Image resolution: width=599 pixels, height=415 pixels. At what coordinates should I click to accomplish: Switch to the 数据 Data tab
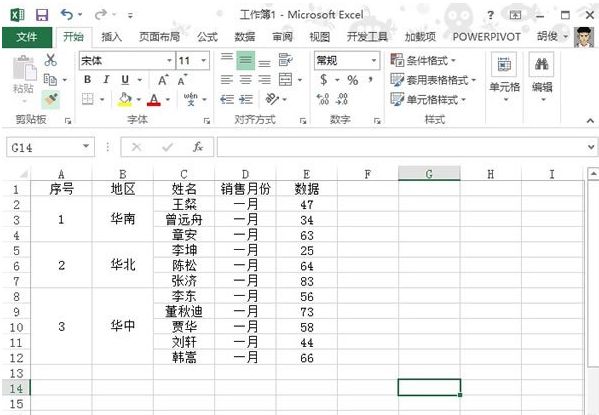tap(244, 37)
